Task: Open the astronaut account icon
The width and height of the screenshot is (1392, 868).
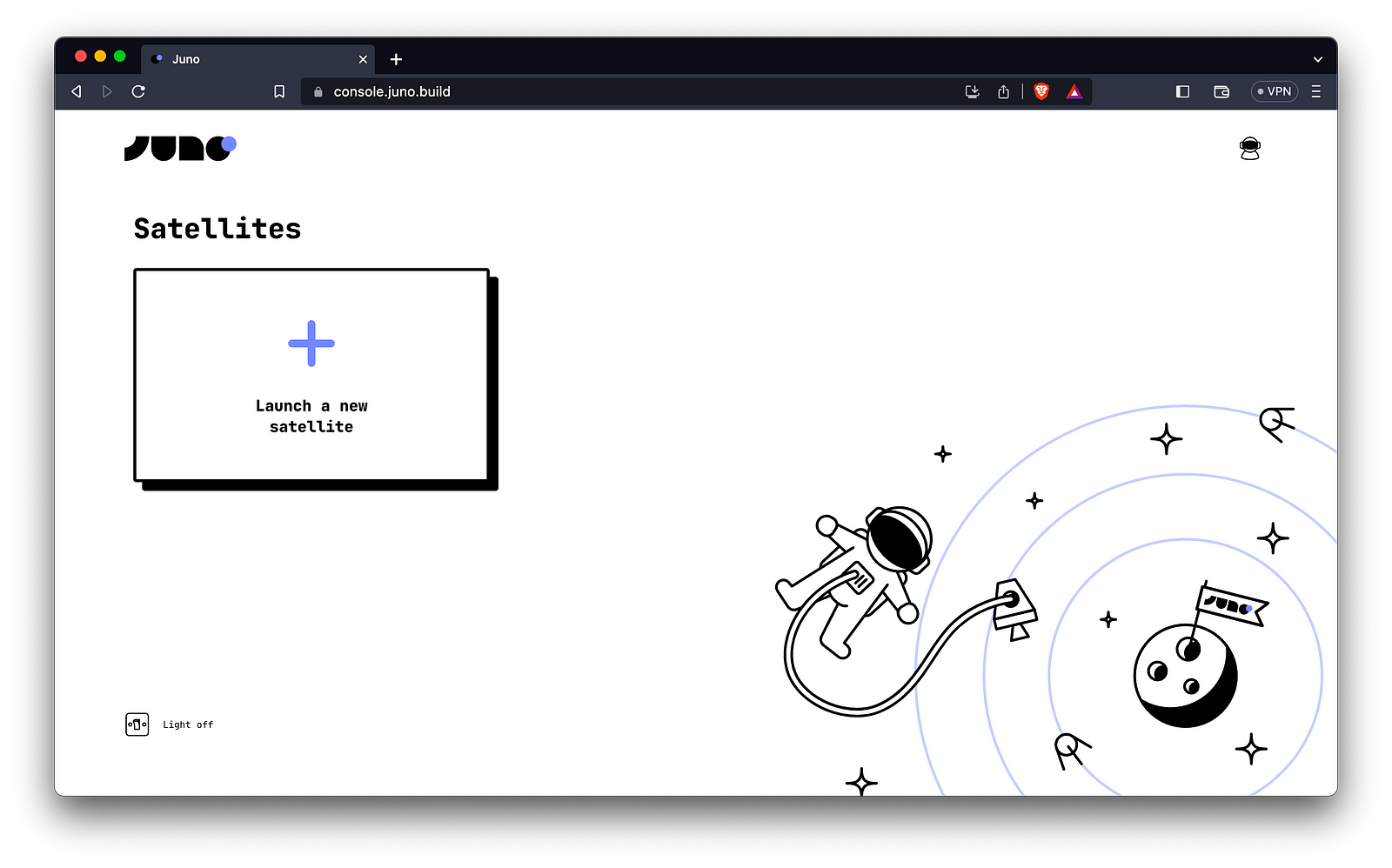Action: pyautogui.click(x=1250, y=147)
